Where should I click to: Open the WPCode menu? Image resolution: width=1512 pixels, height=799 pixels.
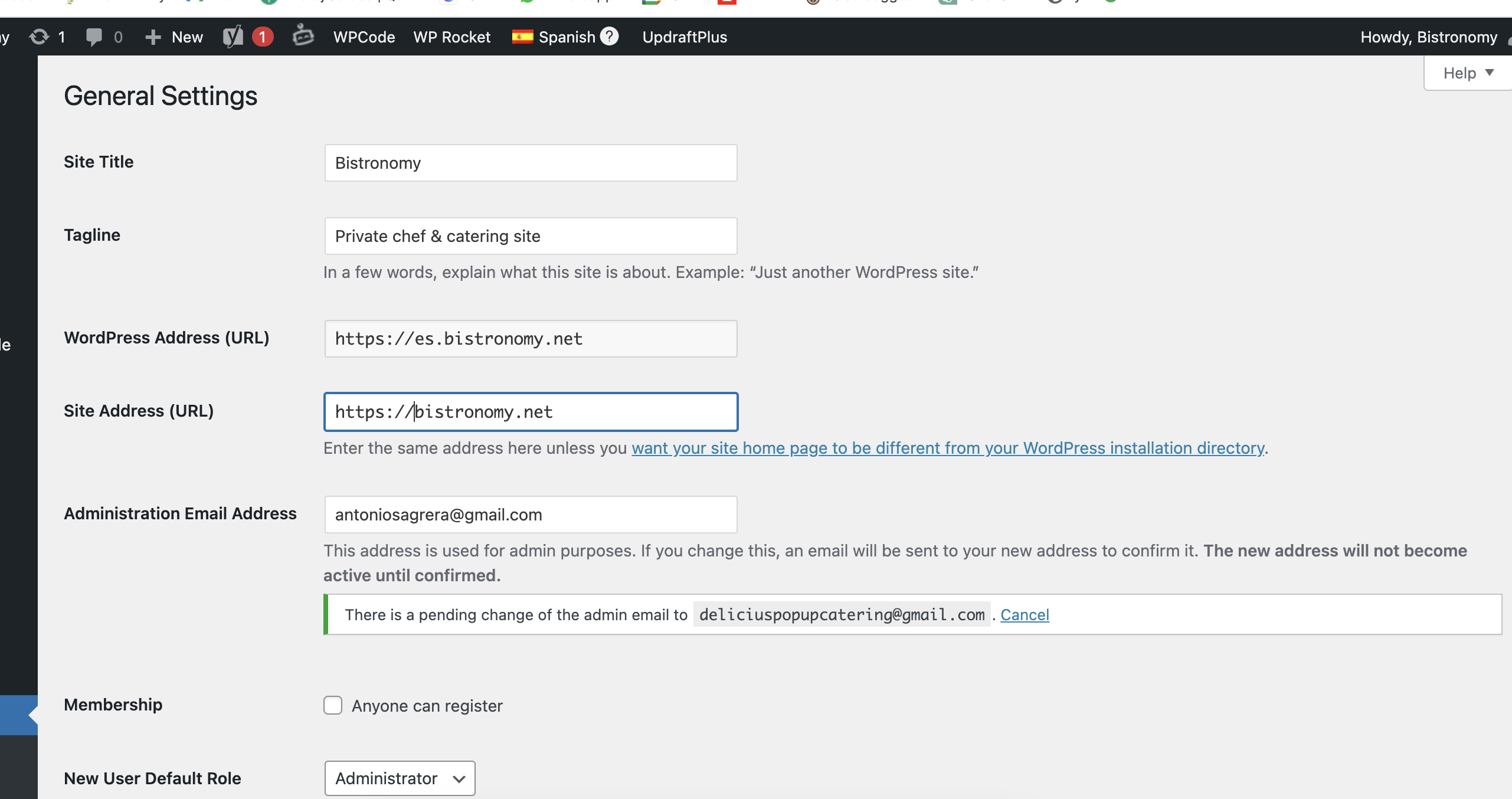[x=364, y=37]
